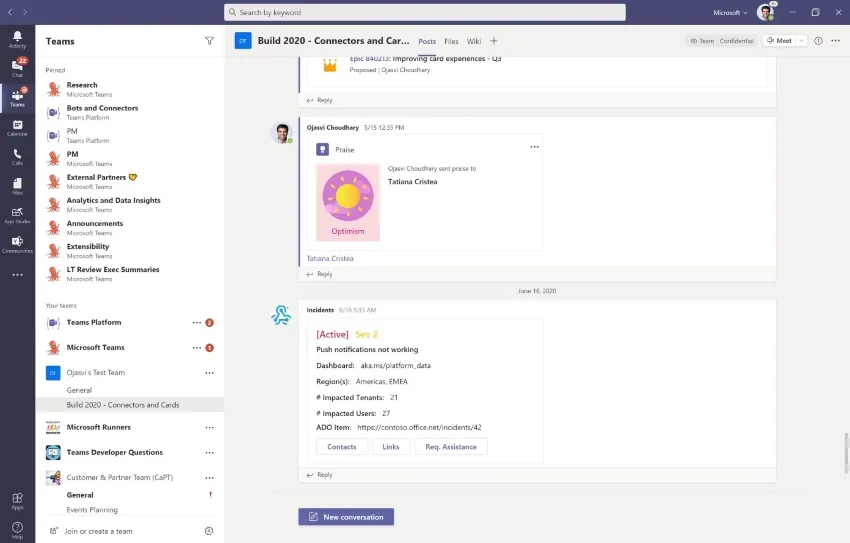Click the Incidents connector avatar
850x543 pixels.
pyautogui.click(x=281, y=315)
